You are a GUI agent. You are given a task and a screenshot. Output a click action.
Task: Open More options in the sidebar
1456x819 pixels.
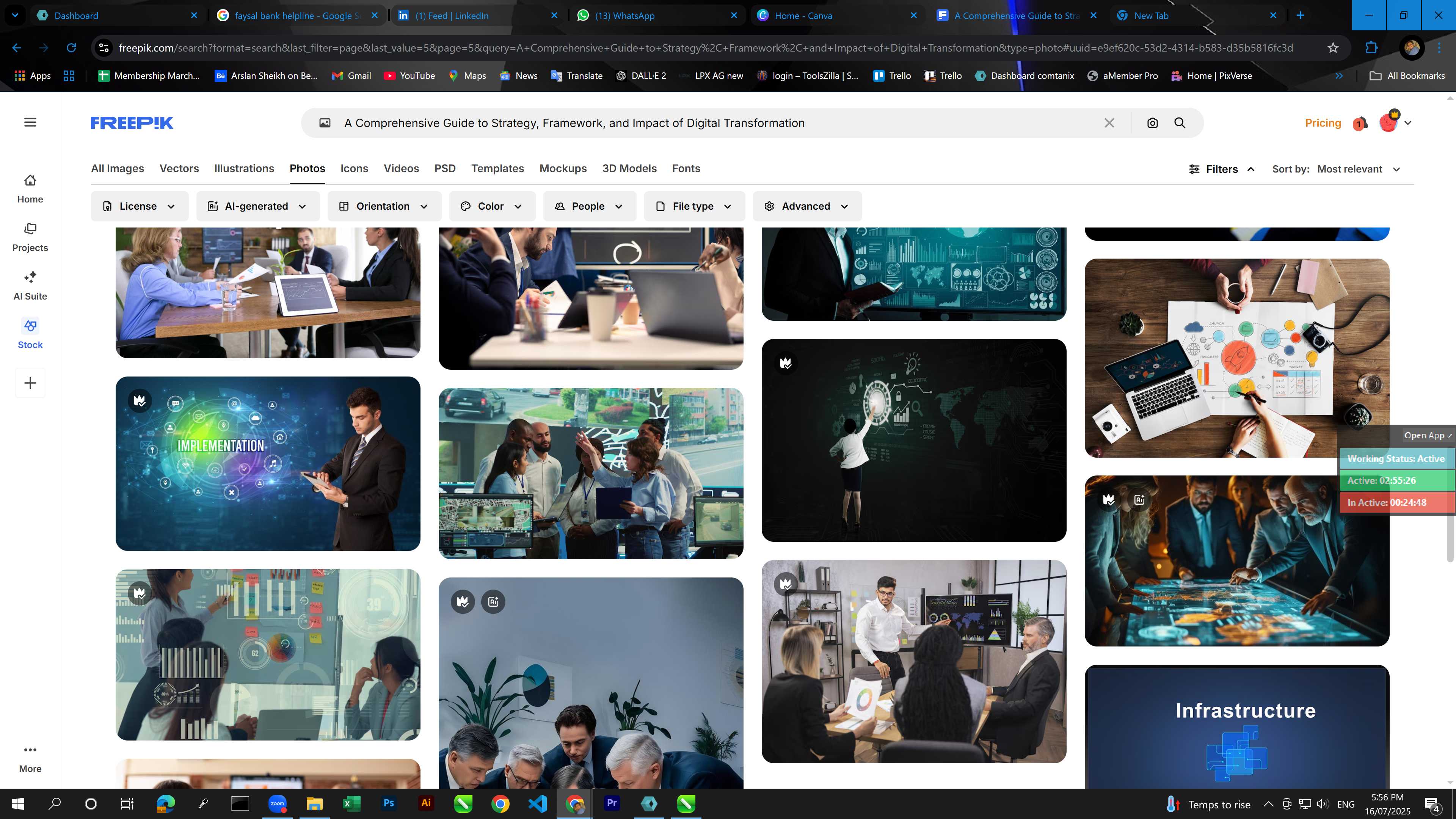[30, 759]
